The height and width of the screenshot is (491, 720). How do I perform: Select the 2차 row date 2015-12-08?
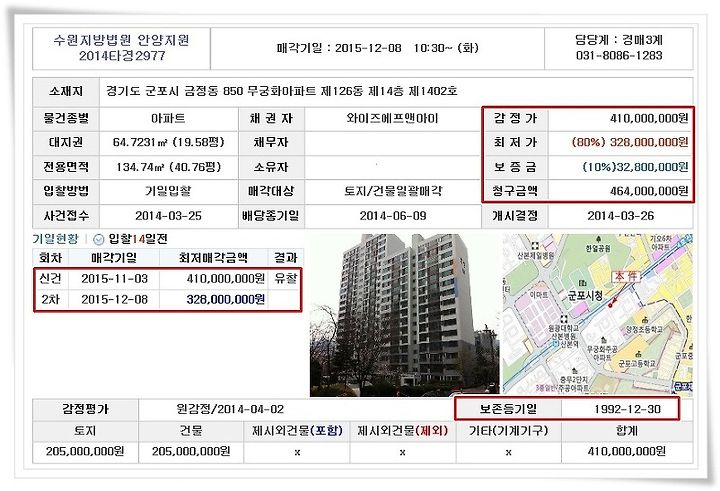click(114, 299)
